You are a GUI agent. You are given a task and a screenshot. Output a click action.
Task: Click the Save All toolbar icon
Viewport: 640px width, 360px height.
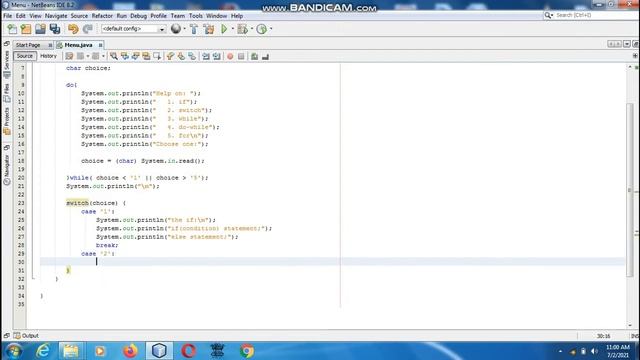55,29
